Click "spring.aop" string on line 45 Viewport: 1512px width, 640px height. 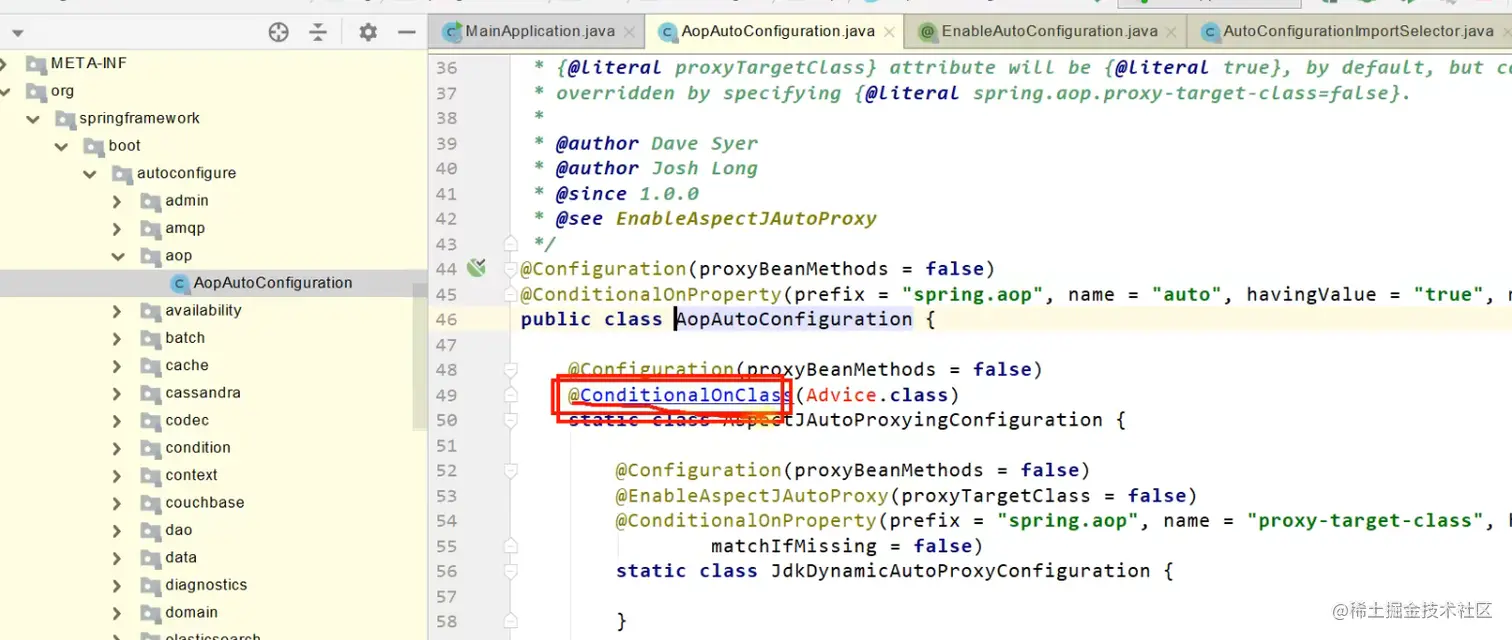click(975, 295)
